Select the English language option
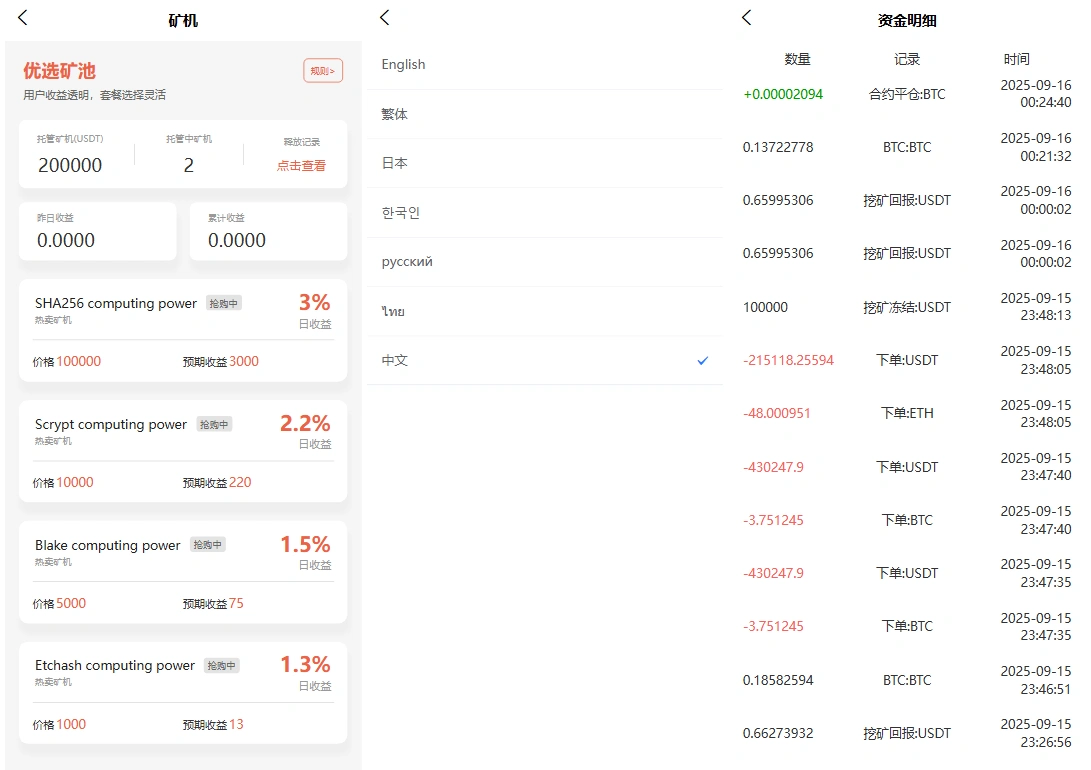The image size is (1091, 770). (403, 64)
